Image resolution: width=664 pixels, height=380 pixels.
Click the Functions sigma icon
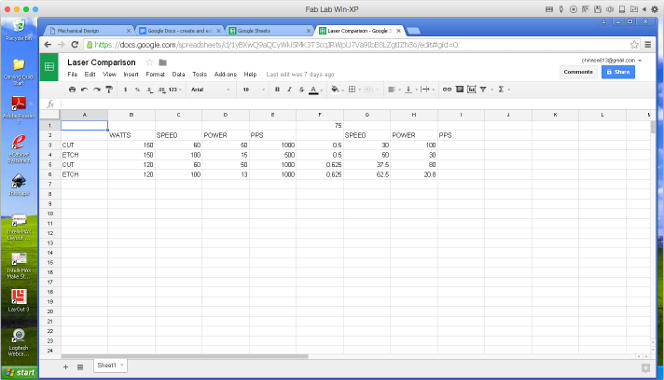(501, 89)
